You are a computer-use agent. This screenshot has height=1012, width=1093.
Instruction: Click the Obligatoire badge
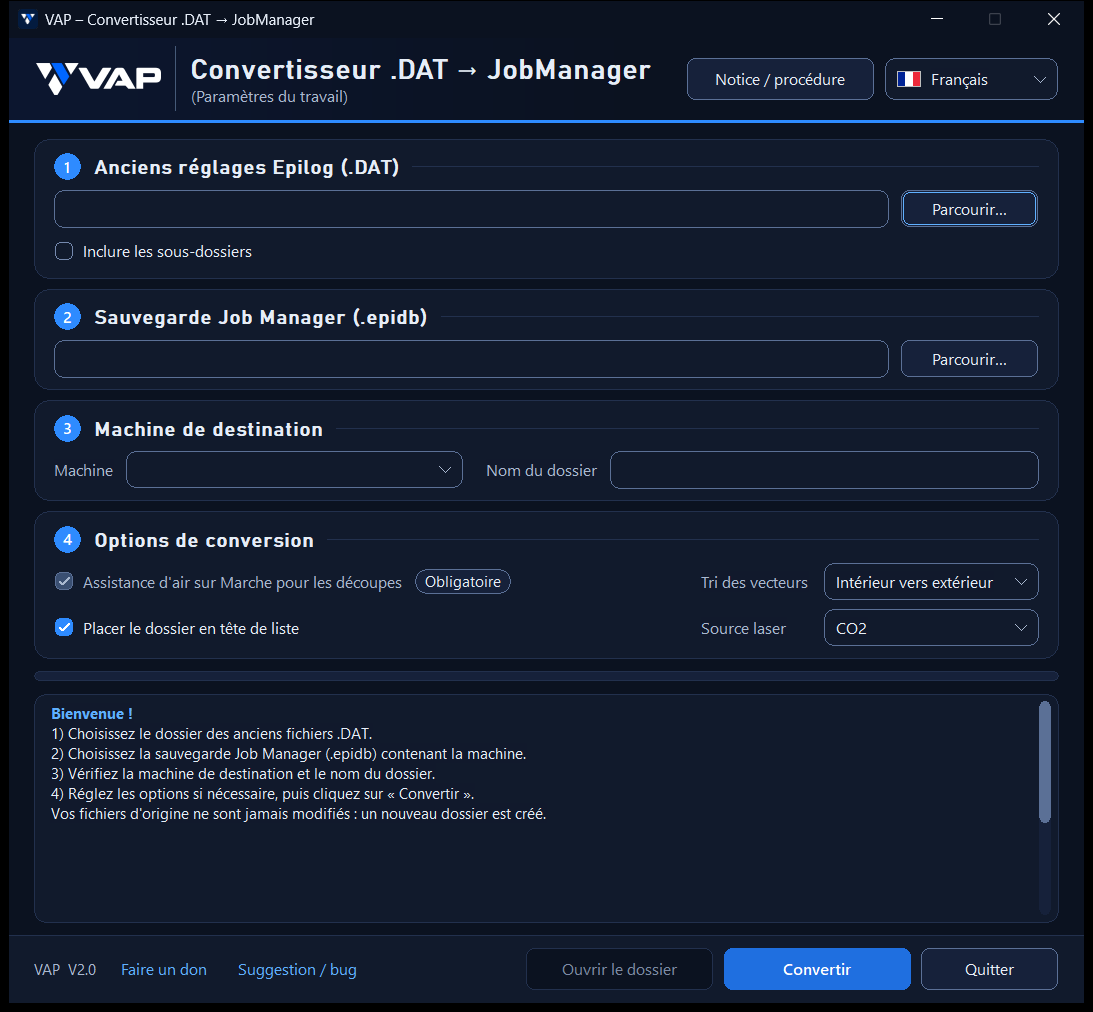pyautogui.click(x=463, y=581)
